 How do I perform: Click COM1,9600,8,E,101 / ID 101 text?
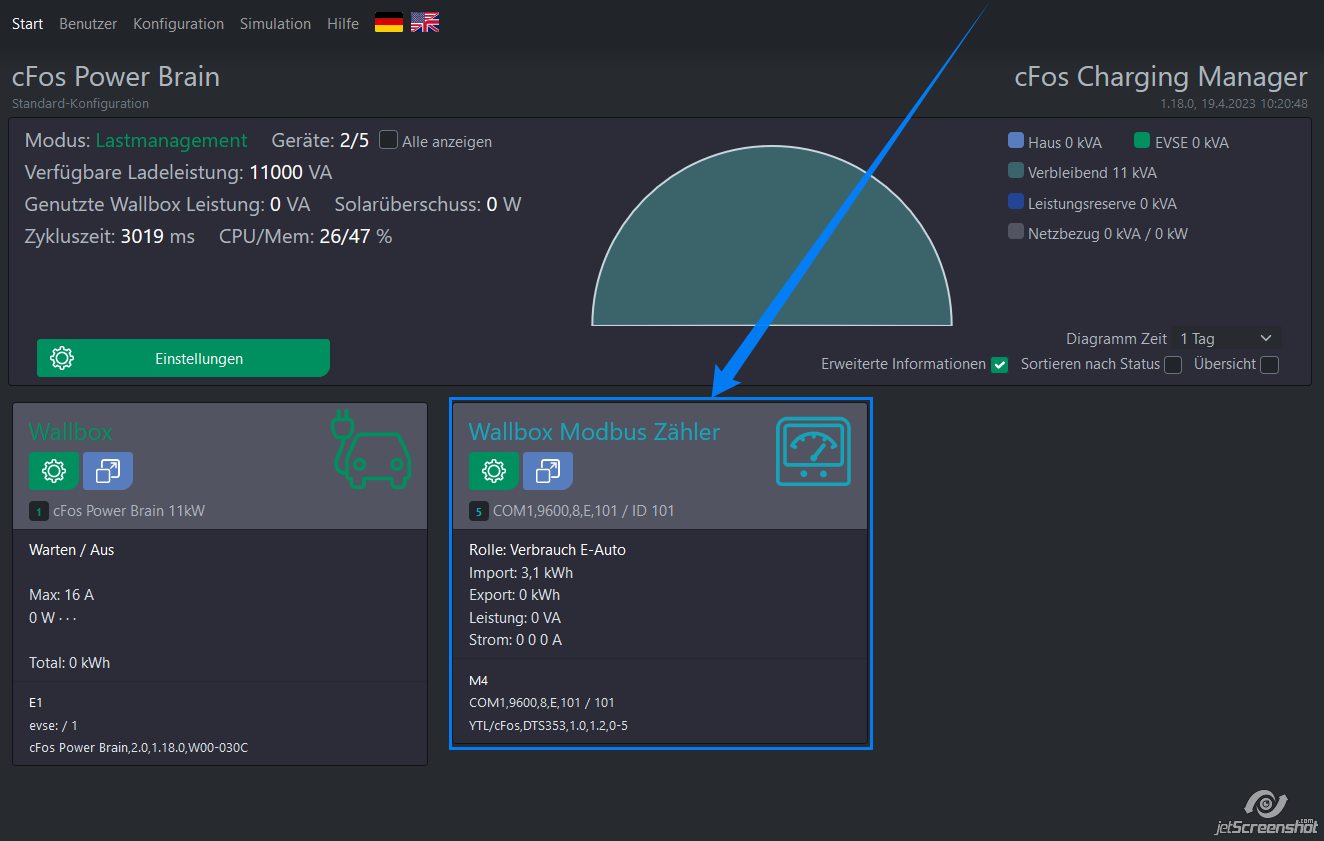(584, 511)
